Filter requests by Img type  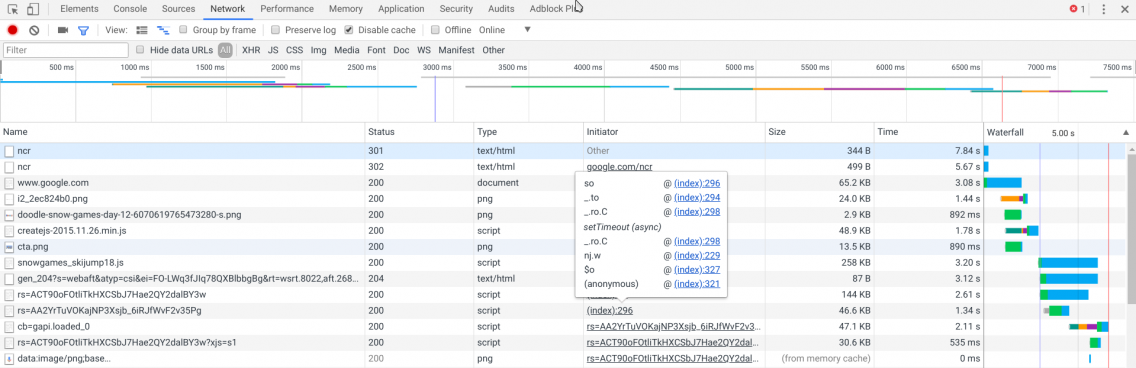pos(318,50)
